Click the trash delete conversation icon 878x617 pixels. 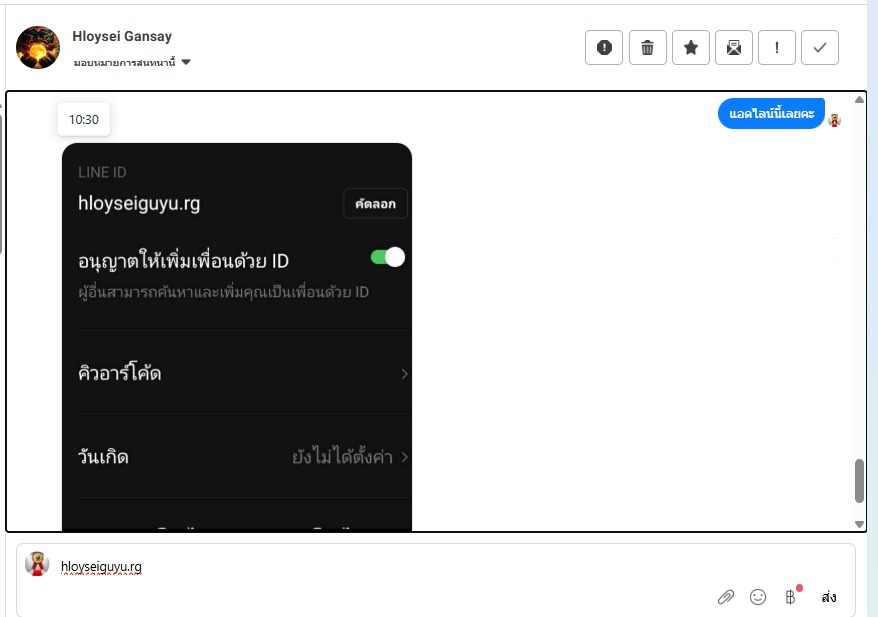click(647, 48)
